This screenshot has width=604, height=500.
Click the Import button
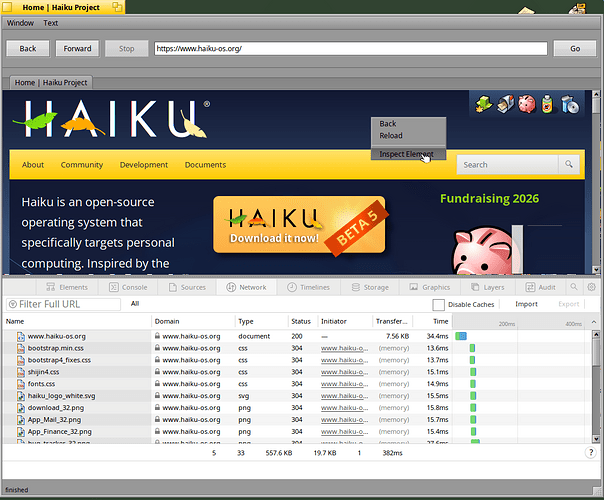point(526,304)
